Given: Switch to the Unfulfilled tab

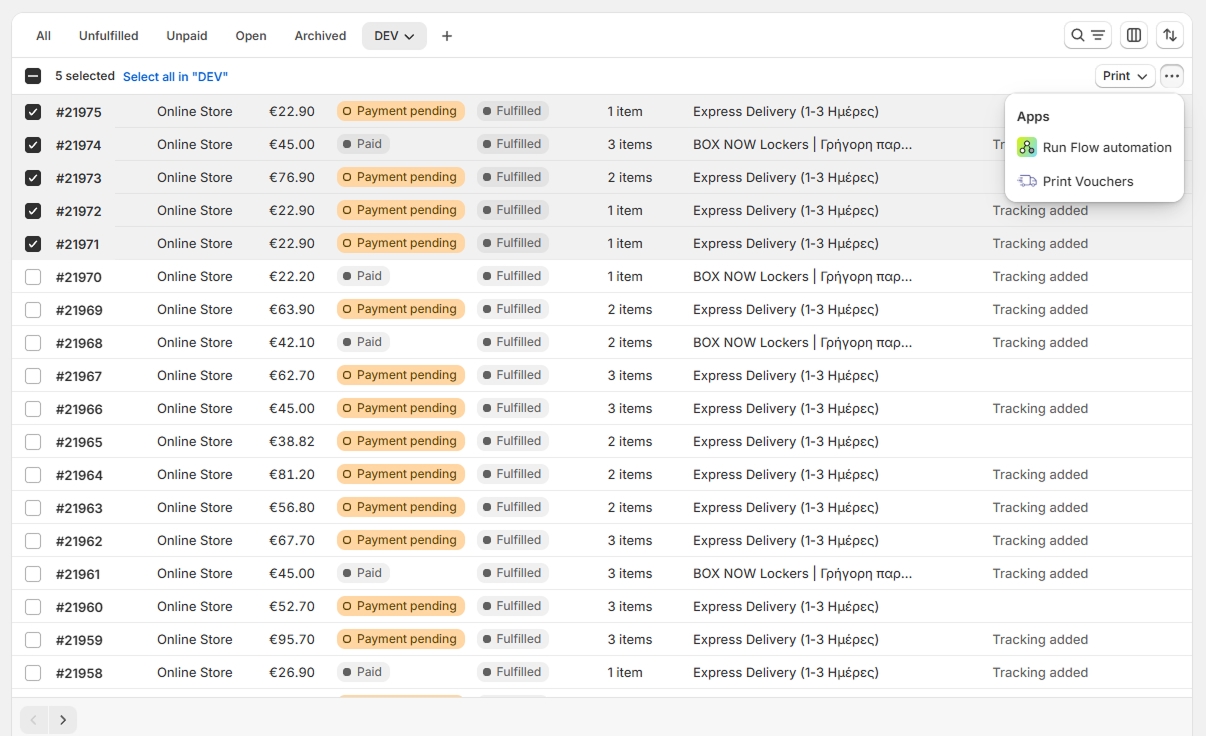Looking at the screenshot, I should coord(108,36).
